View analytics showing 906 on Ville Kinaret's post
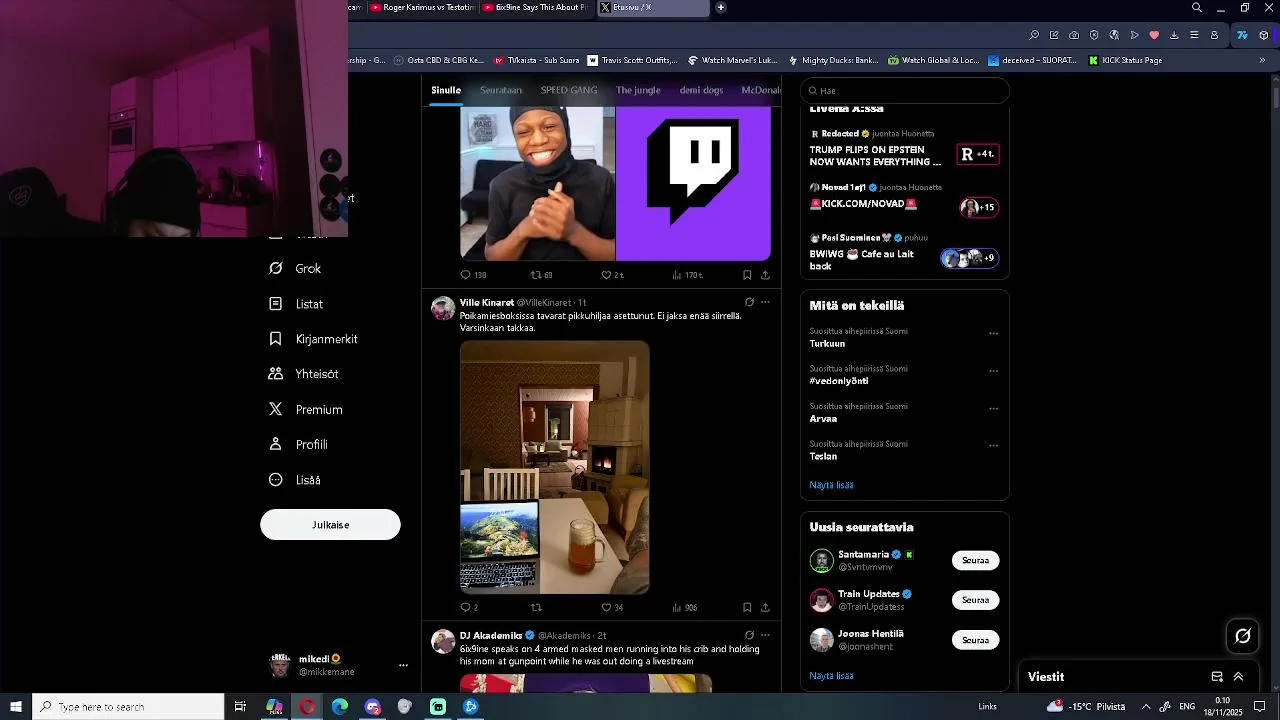Image resolution: width=1280 pixels, height=720 pixels. [x=684, y=607]
